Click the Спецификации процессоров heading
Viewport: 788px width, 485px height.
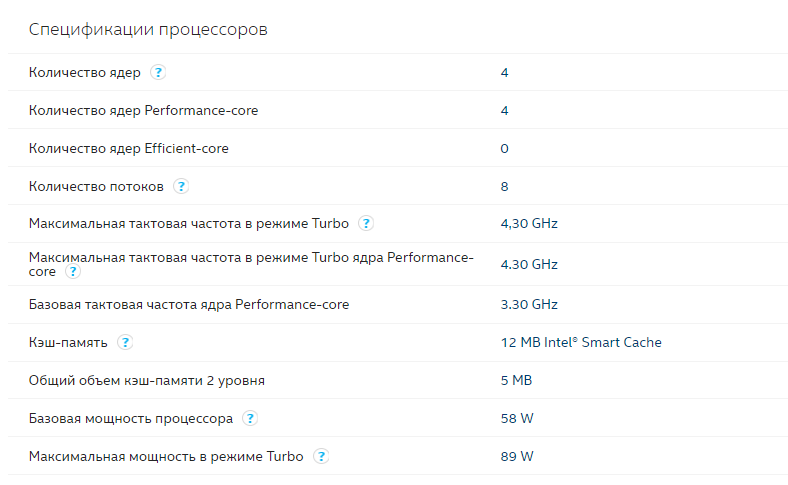148,29
